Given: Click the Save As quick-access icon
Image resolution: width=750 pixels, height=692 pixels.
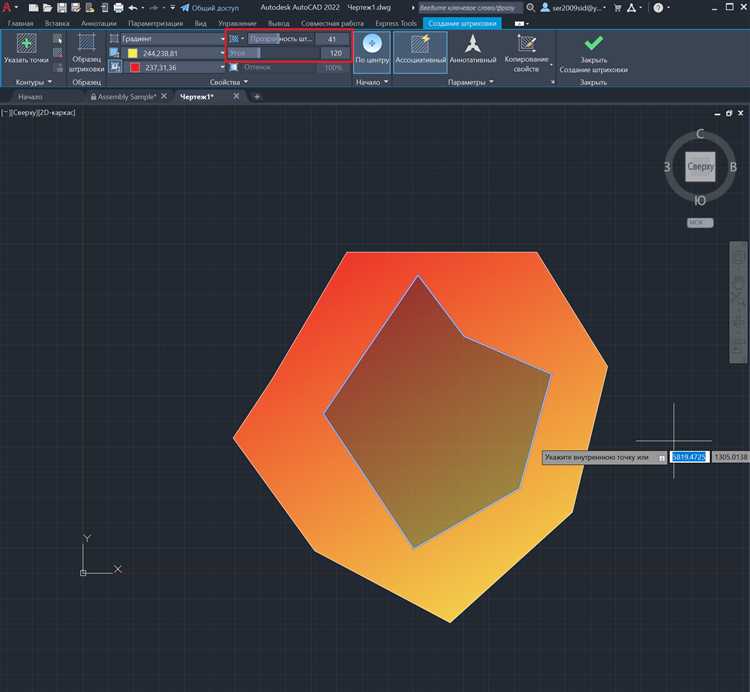Looking at the screenshot, I should 76,8.
